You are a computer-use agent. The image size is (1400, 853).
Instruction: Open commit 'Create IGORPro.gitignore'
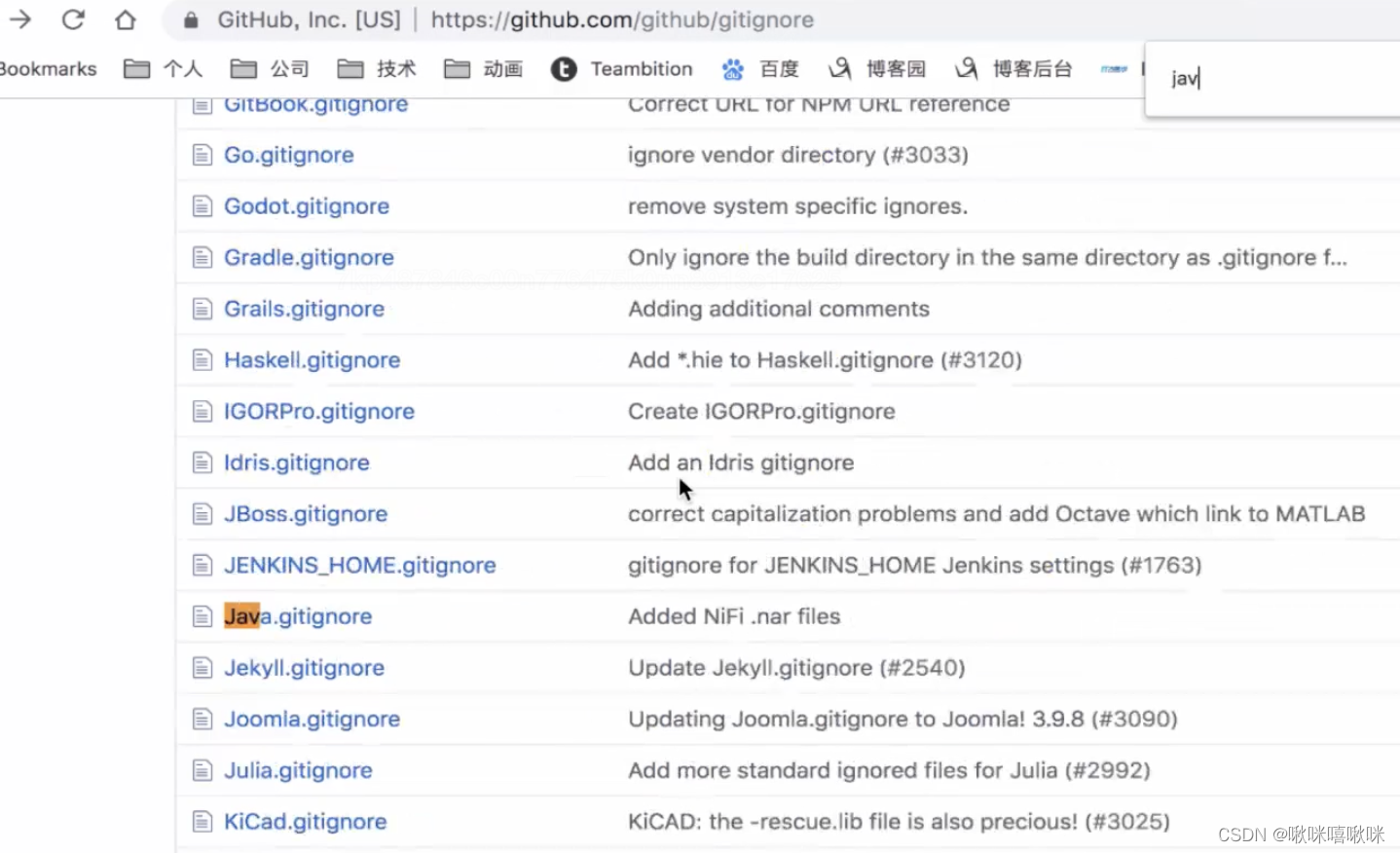click(x=761, y=412)
